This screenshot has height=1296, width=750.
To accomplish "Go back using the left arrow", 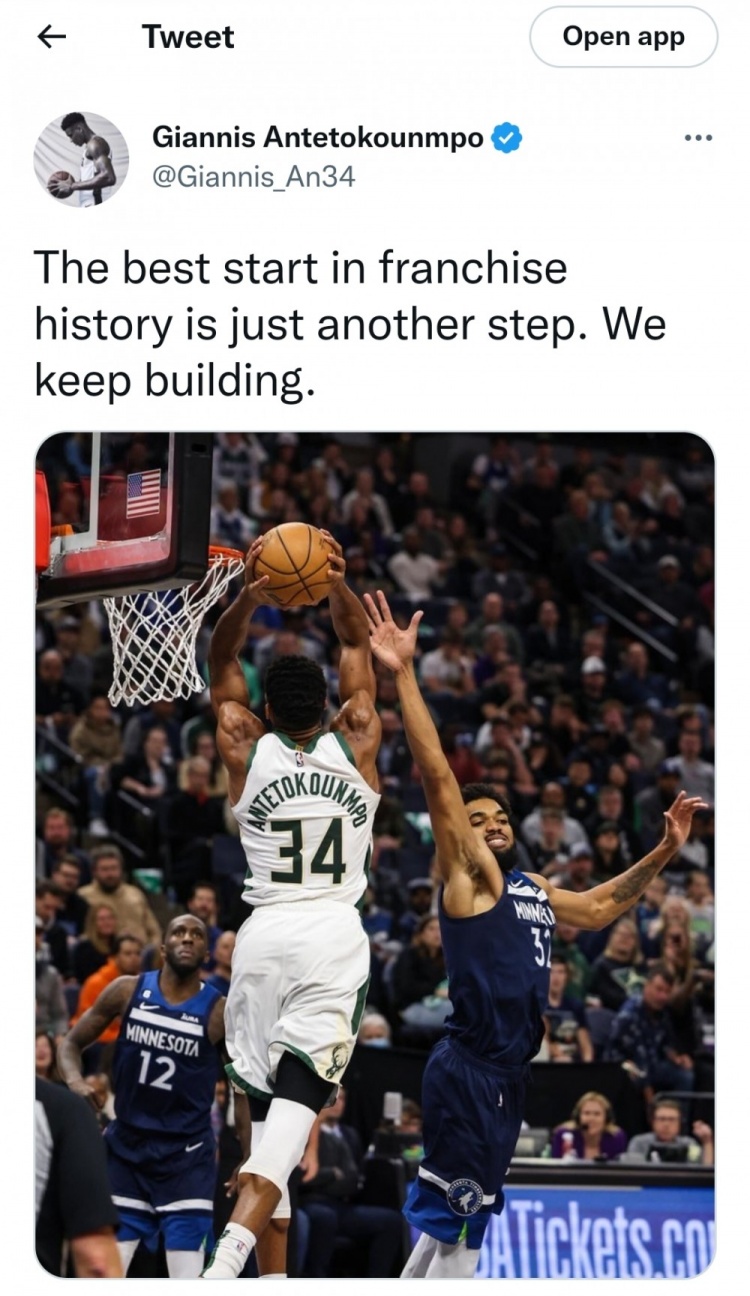I will (51, 37).
